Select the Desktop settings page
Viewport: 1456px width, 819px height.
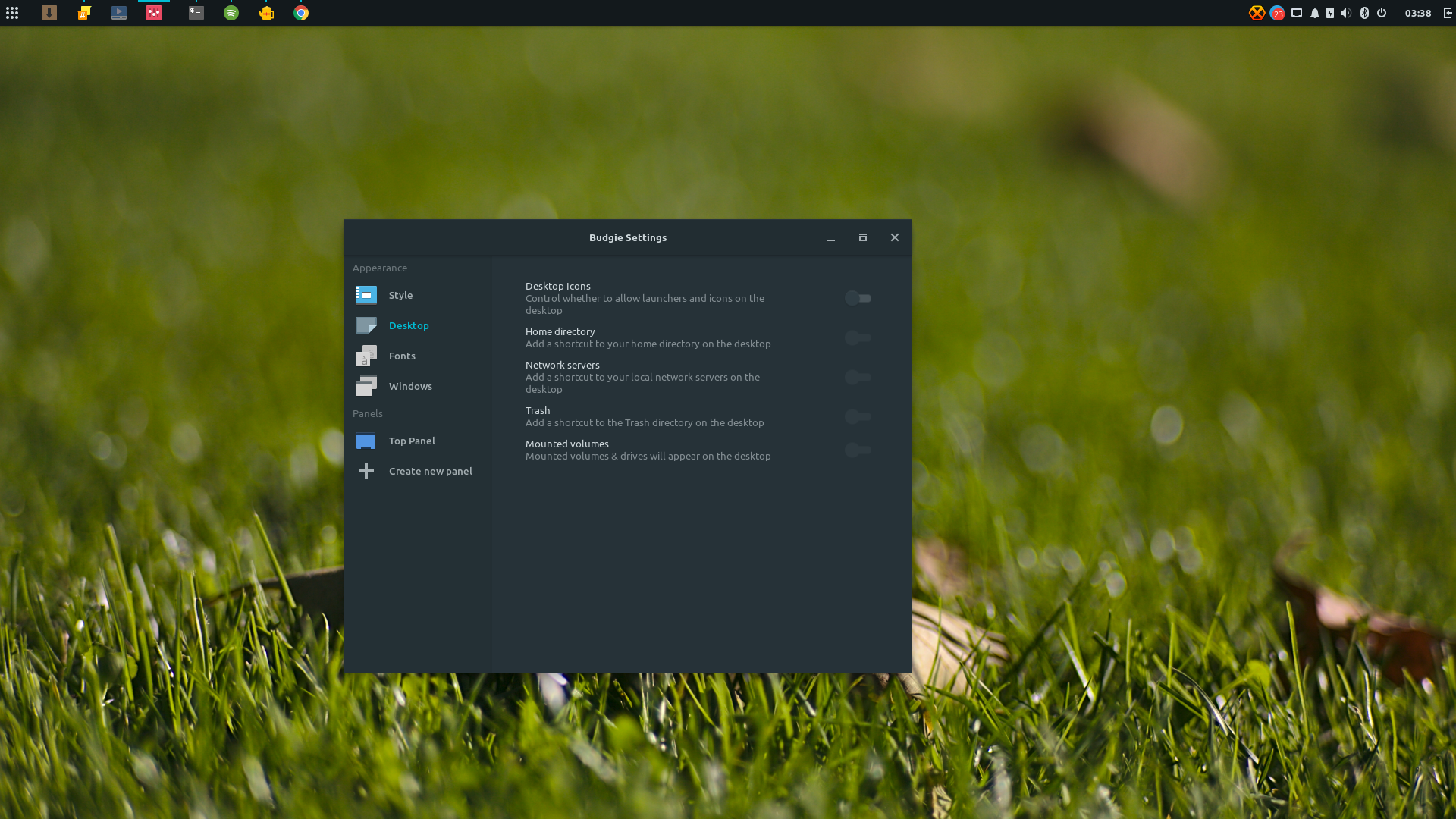[409, 325]
